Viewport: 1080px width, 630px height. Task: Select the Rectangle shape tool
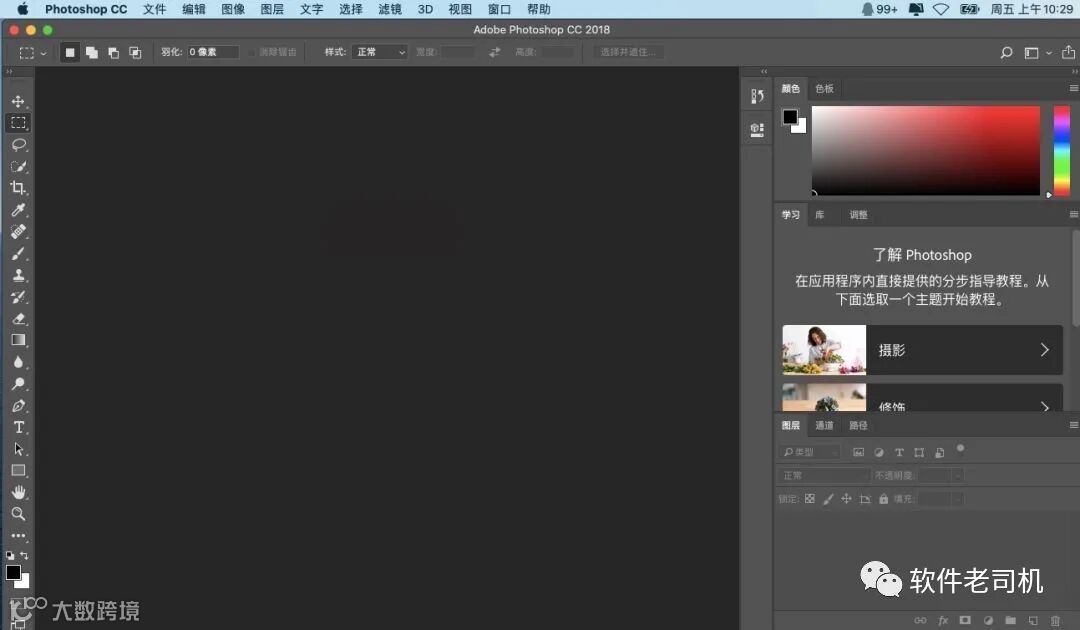[x=19, y=471]
